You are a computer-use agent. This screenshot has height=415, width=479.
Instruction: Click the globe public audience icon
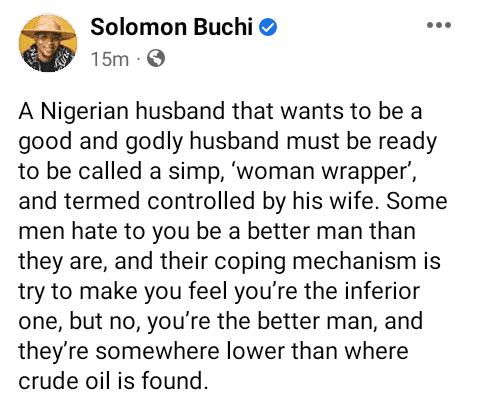tap(156, 58)
